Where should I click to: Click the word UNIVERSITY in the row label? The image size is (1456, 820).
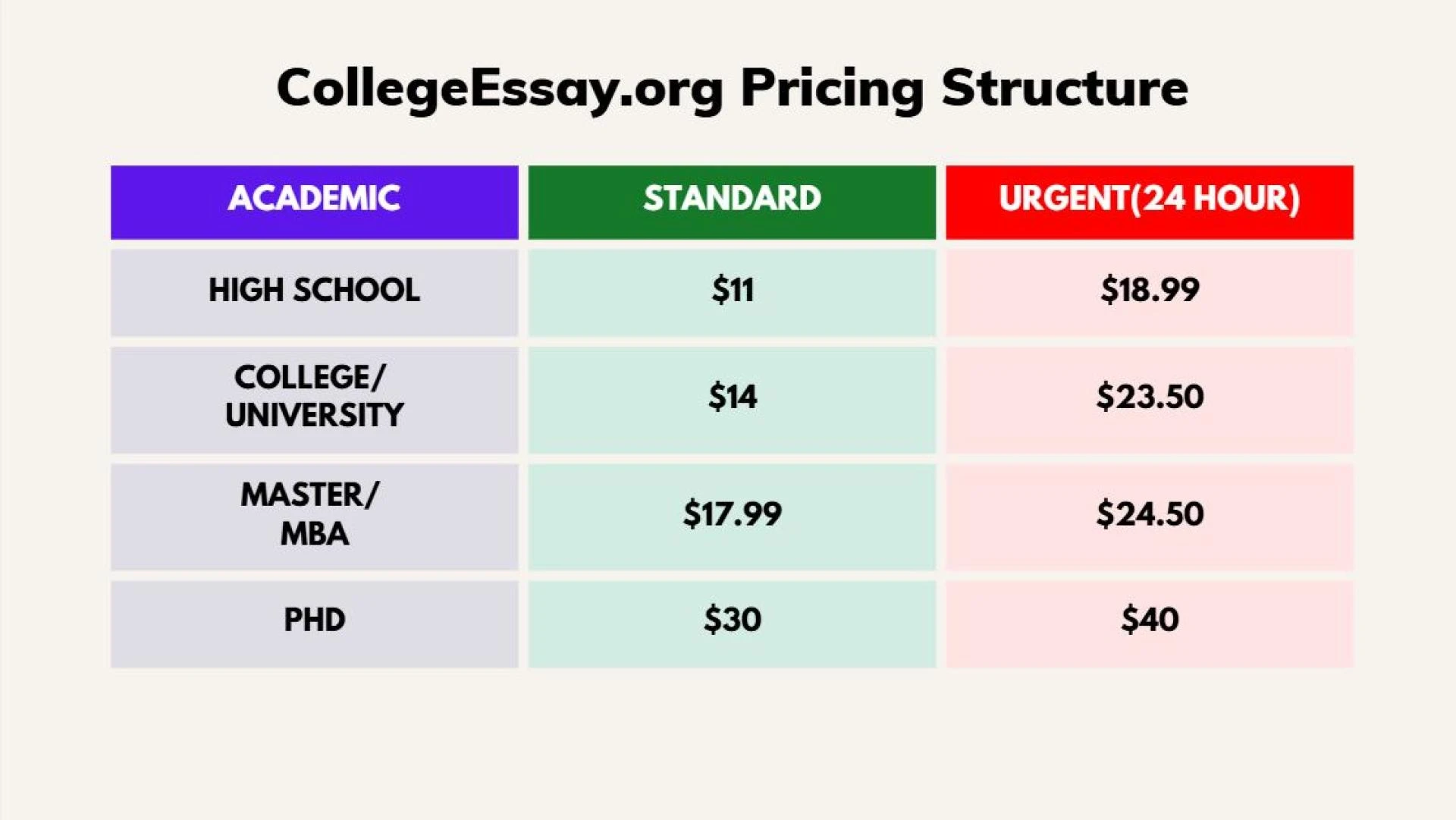[315, 415]
